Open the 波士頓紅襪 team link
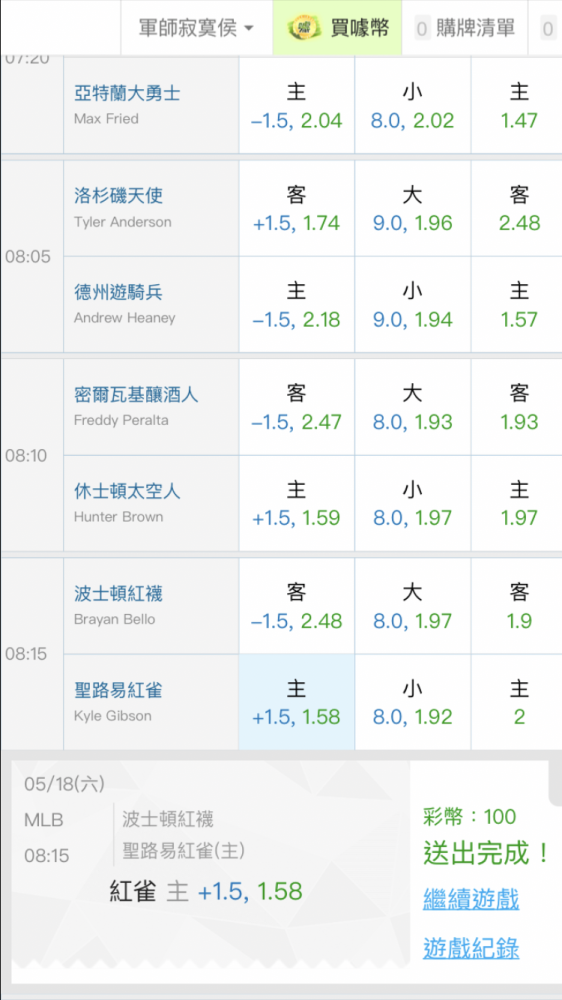 pyautogui.click(x=118, y=594)
